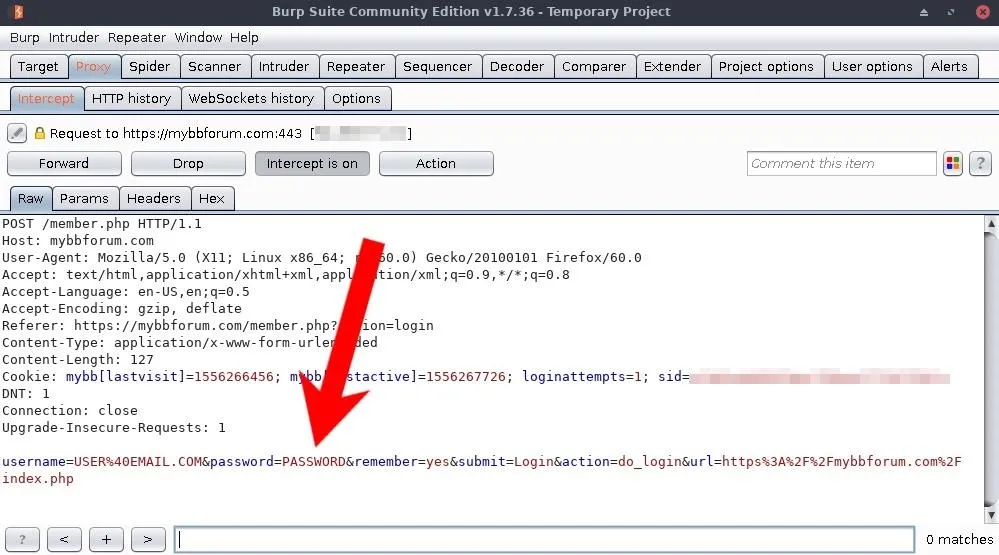The width and height of the screenshot is (999, 555).
Task: Click the username=USER%40EMAIL.COM parameter text
Action: 102,461
